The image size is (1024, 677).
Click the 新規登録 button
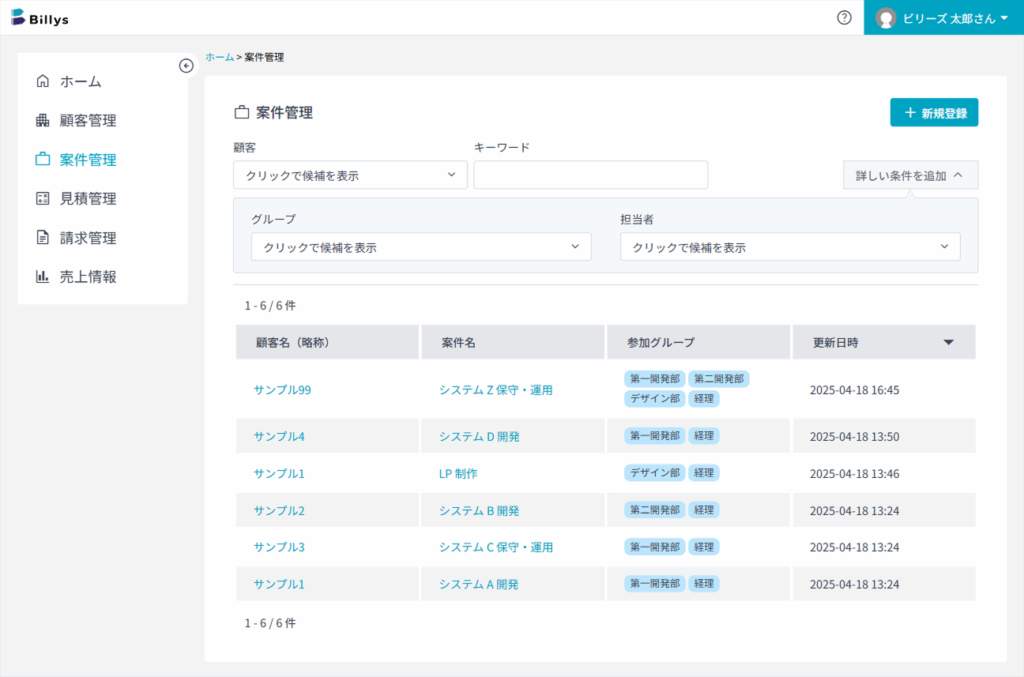934,112
